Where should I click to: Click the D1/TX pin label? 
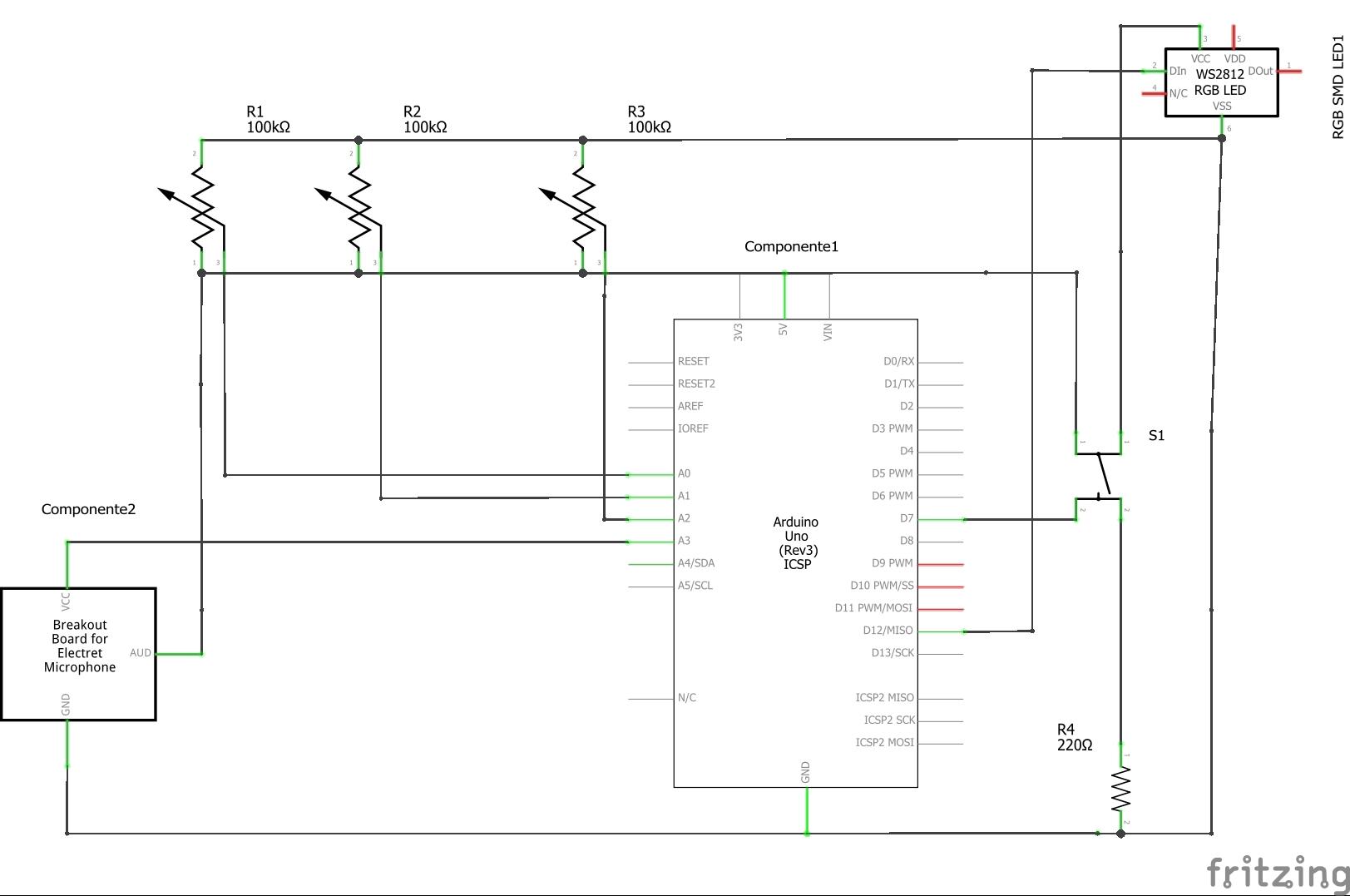[x=899, y=384]
